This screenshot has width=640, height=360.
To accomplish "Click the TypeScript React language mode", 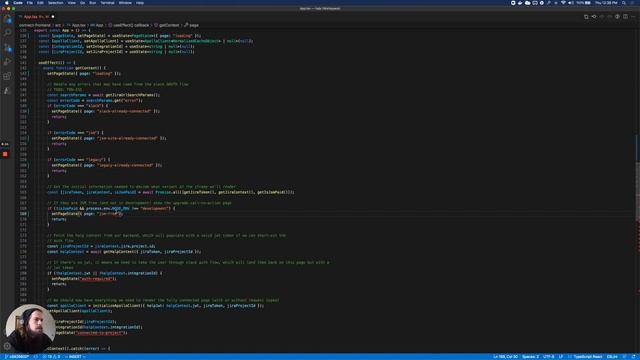I will [x=588, y=357].
